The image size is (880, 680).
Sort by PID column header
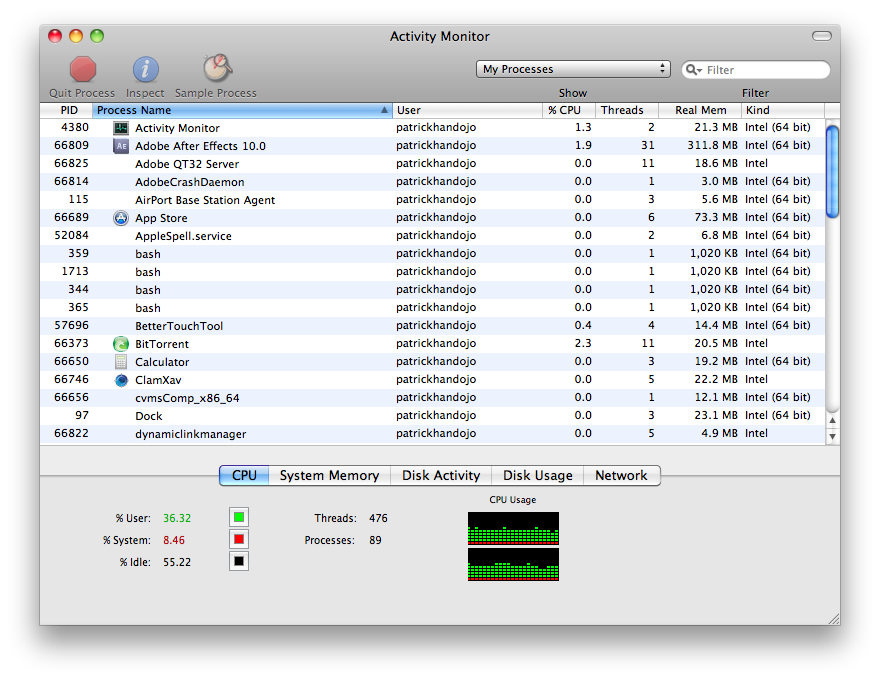click(66, 110)
